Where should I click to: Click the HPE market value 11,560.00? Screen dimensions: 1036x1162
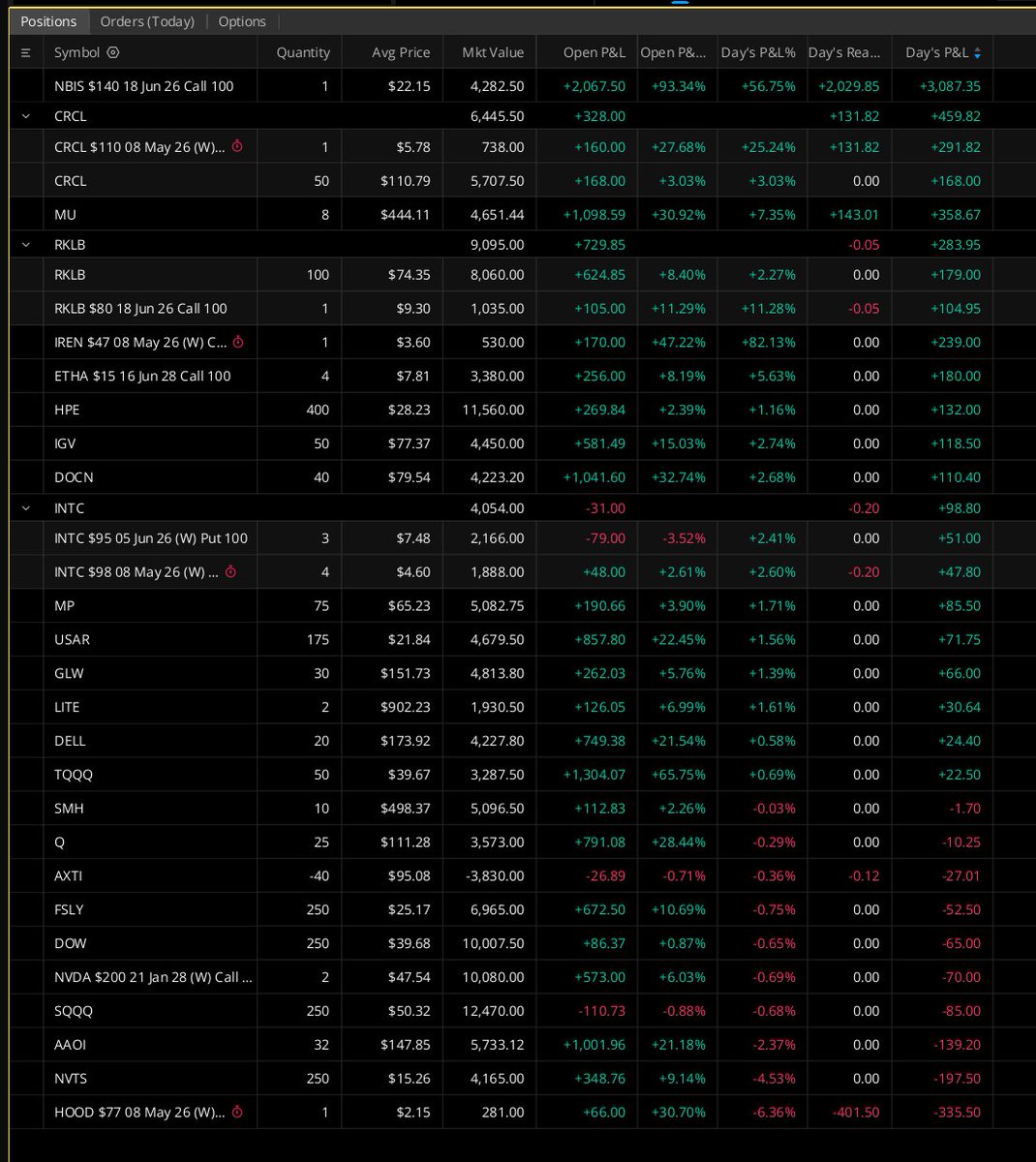pos(493,410)
